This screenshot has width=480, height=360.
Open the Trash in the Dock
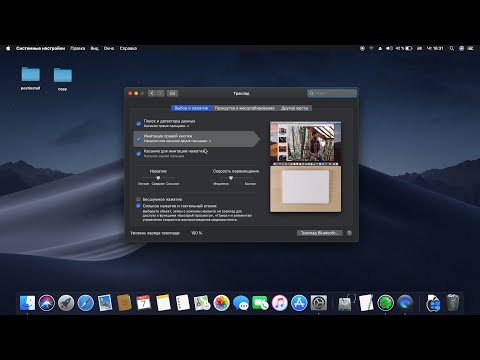pos(453,302)
